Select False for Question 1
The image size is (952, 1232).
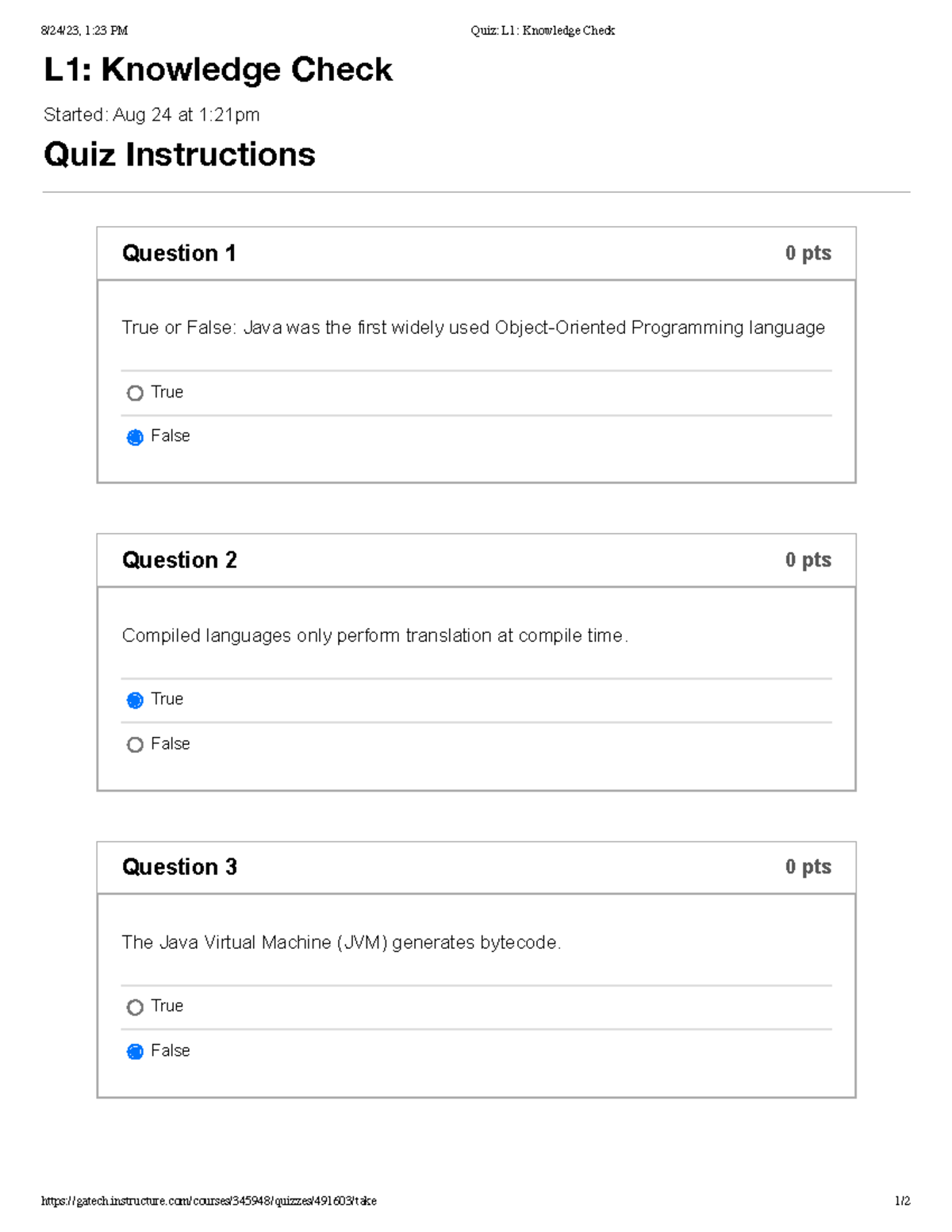tap(135, 436)
